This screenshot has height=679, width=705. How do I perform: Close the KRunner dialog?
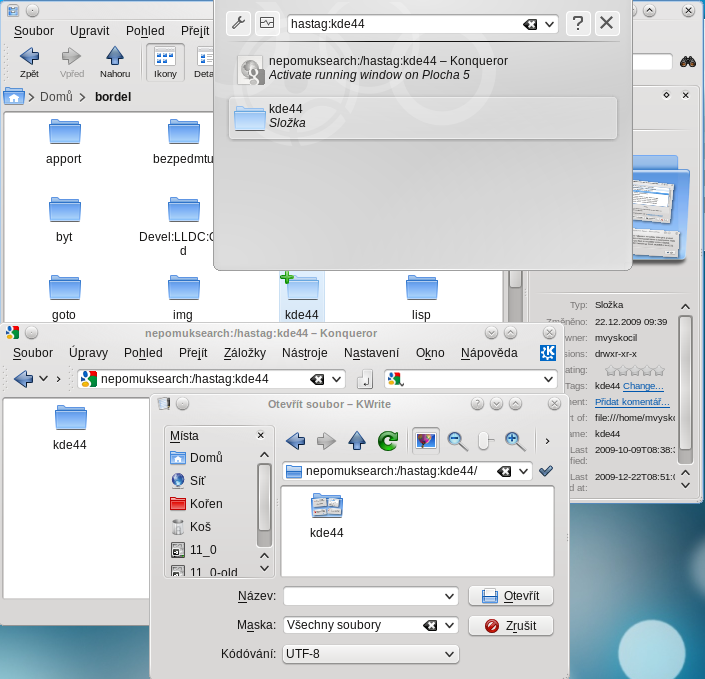point(607,23)
